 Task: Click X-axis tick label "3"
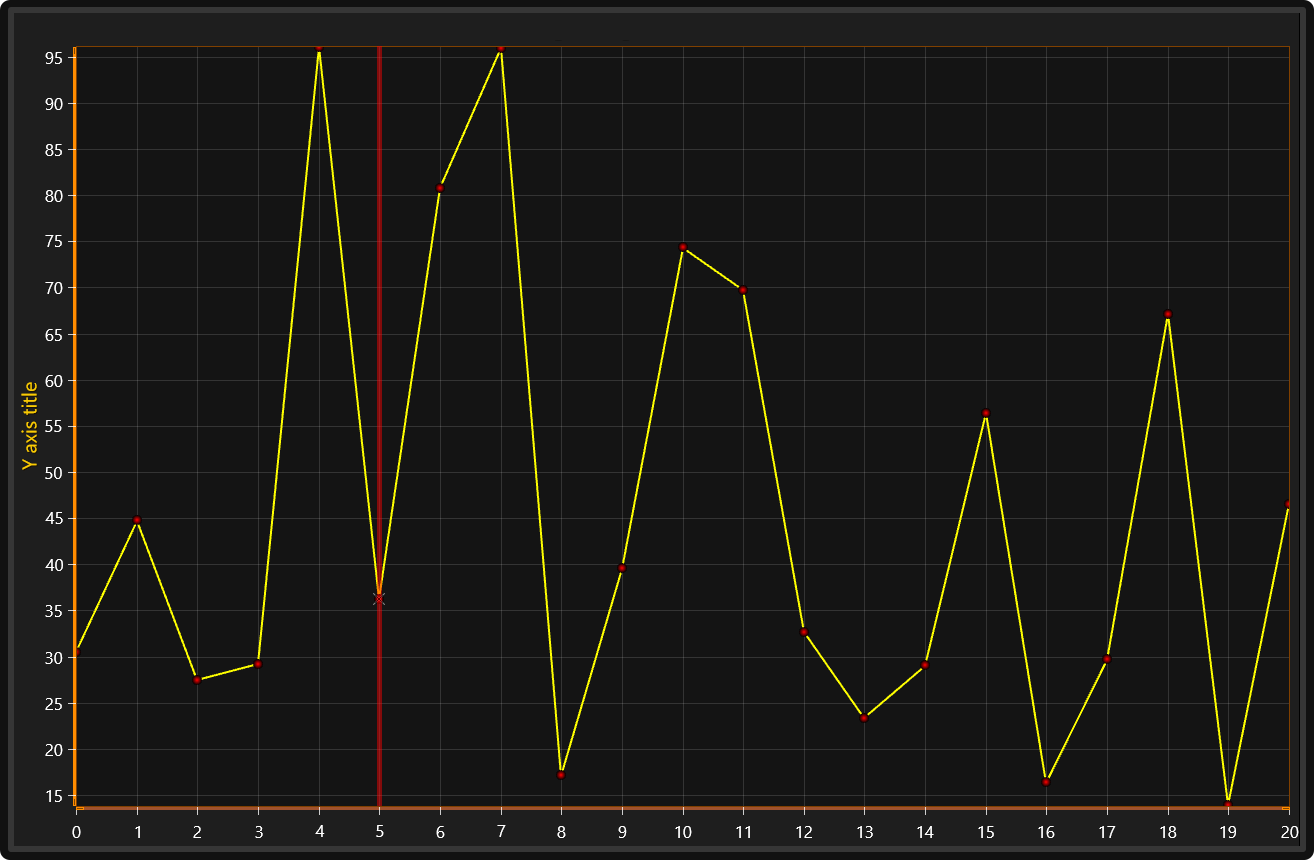[x=258, y=832]
